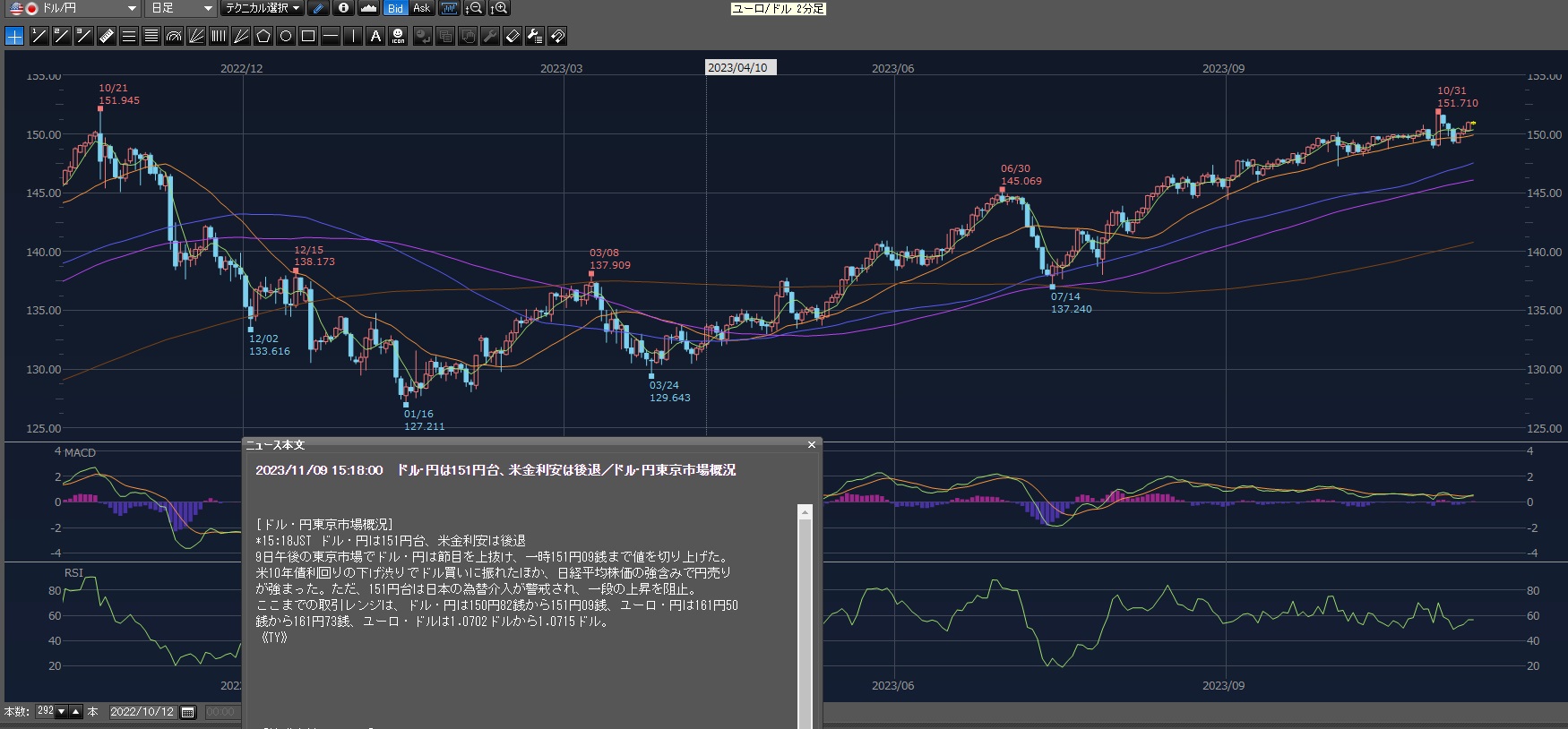Choose the pentagon shape drawing tool

(263, 36)
